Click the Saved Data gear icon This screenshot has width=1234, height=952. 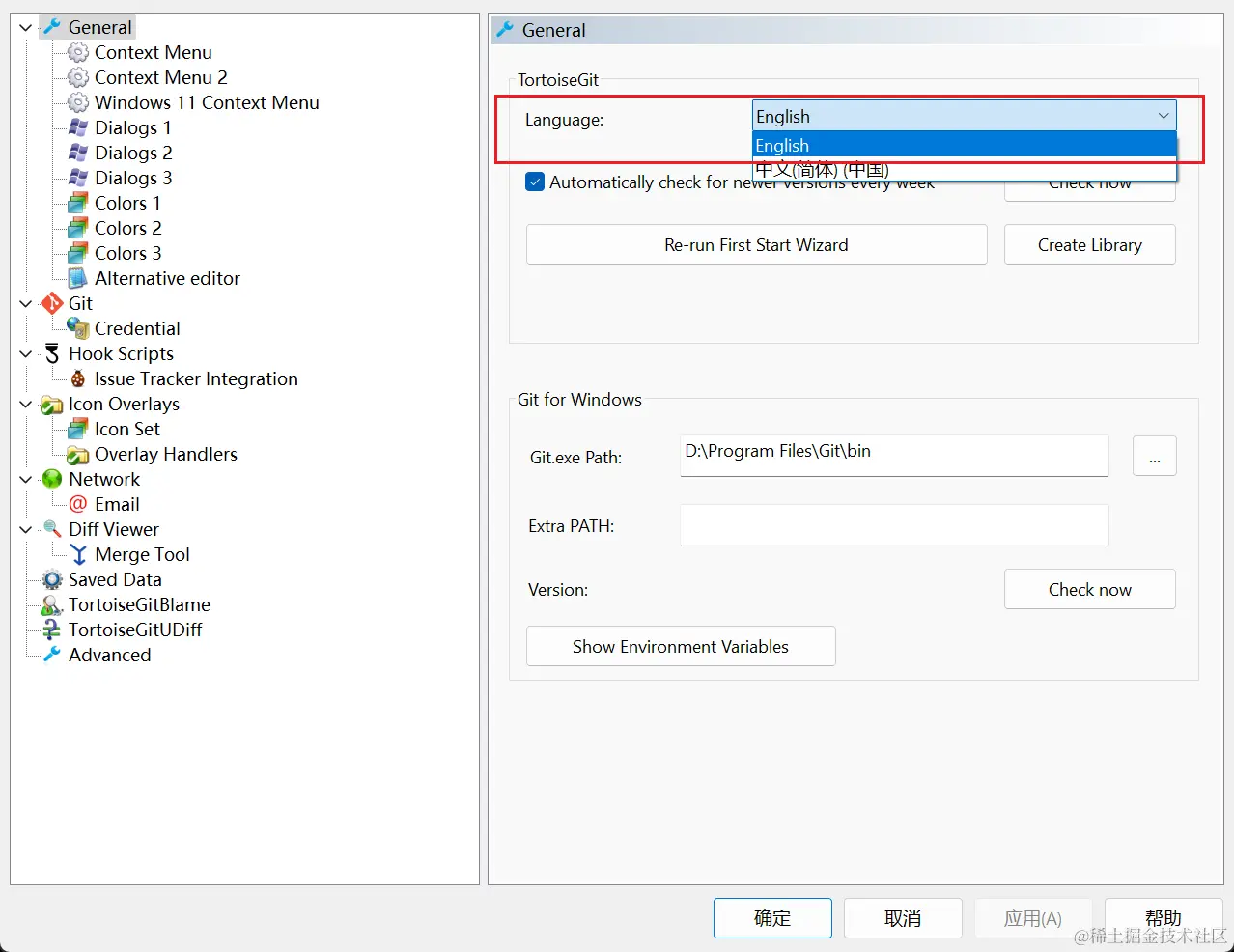pos(52,579)
